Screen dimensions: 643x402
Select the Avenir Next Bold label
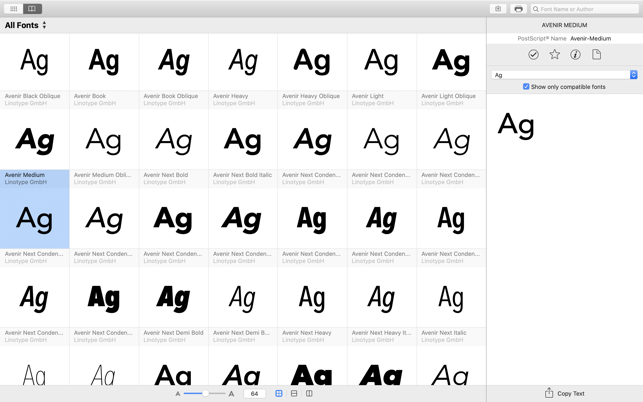click(166, 175)
